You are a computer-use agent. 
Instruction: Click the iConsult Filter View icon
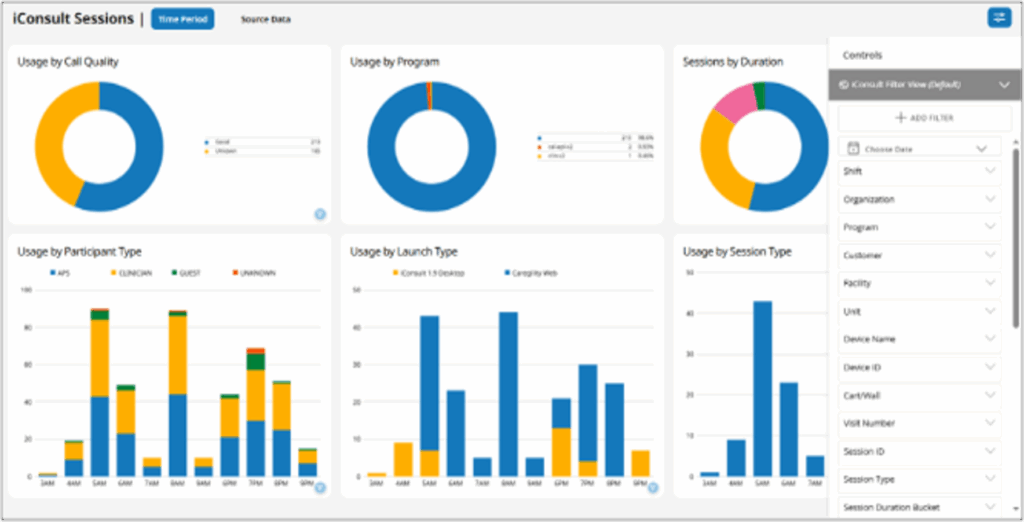coord(846,85)
